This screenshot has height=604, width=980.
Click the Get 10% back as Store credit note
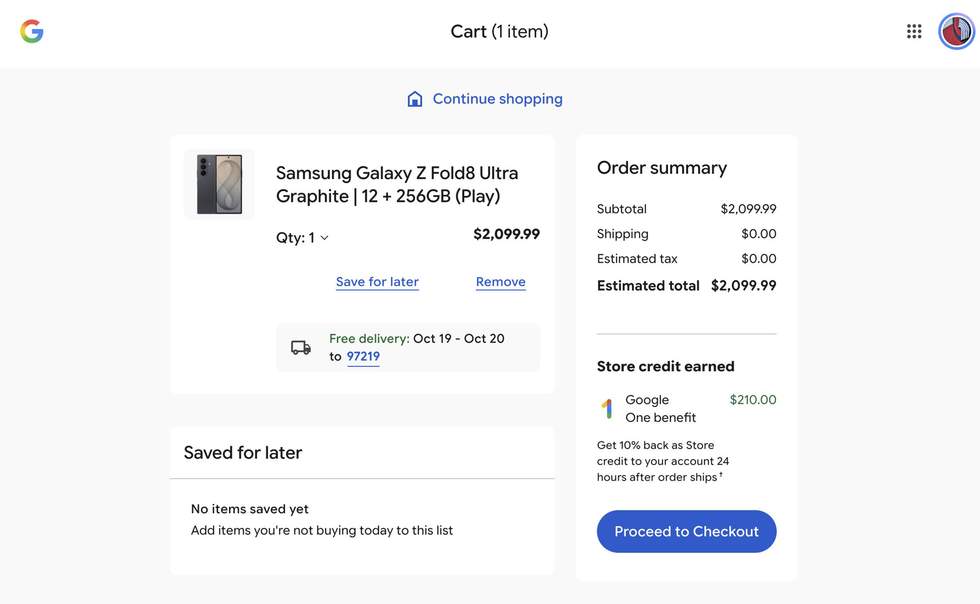[663, 461]
